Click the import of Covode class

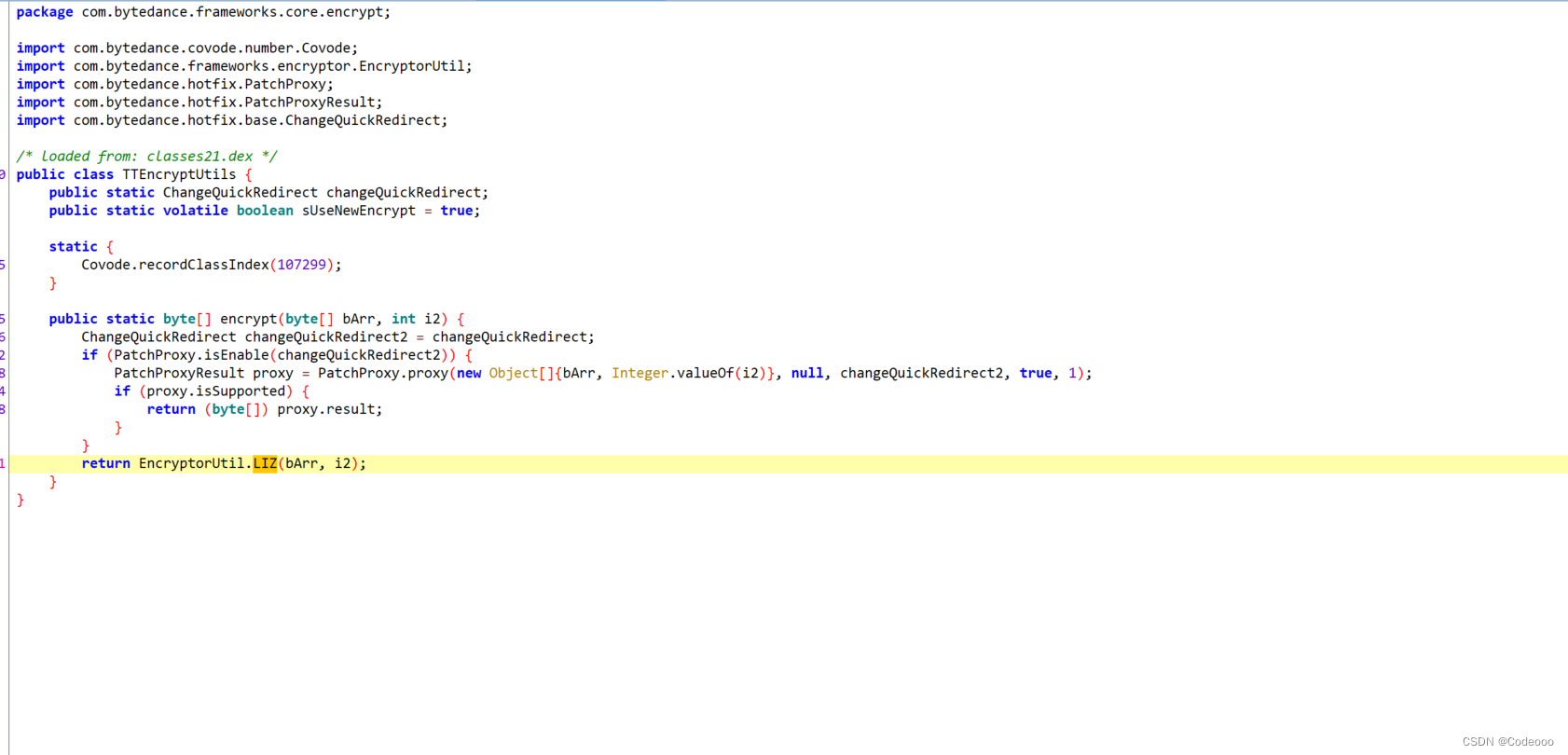coord(186,48)
